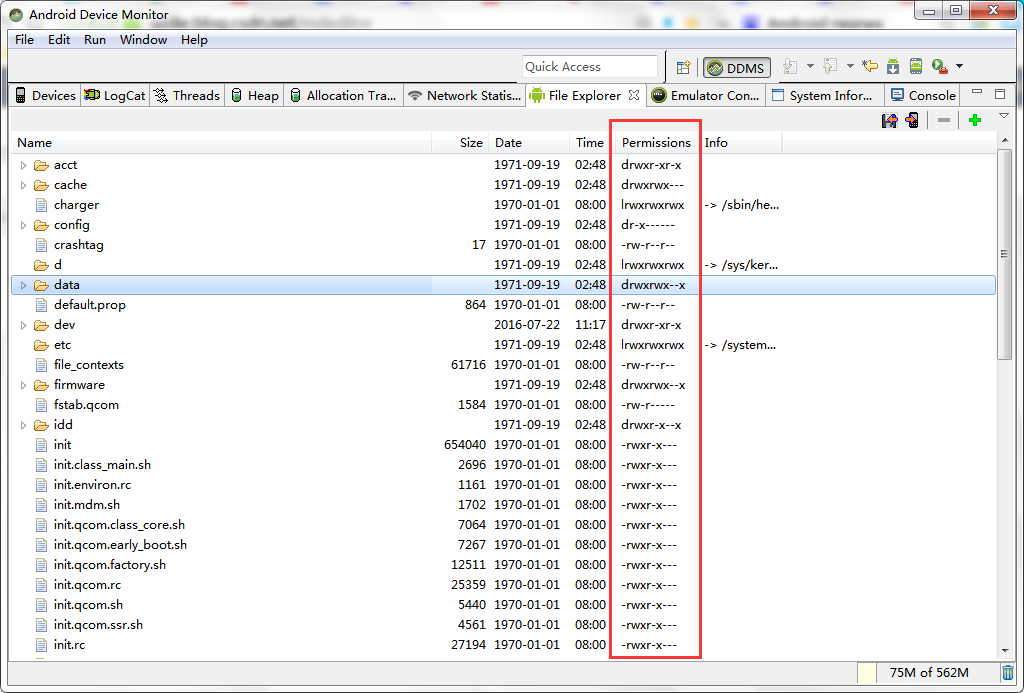1024x693 pixels.
Task: Run garbage collector trash icon
Action: click(x=1008, y=672)
